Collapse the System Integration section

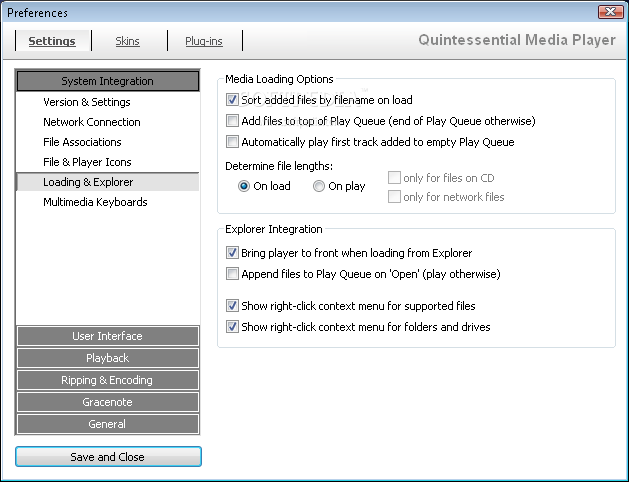(108, 81)
